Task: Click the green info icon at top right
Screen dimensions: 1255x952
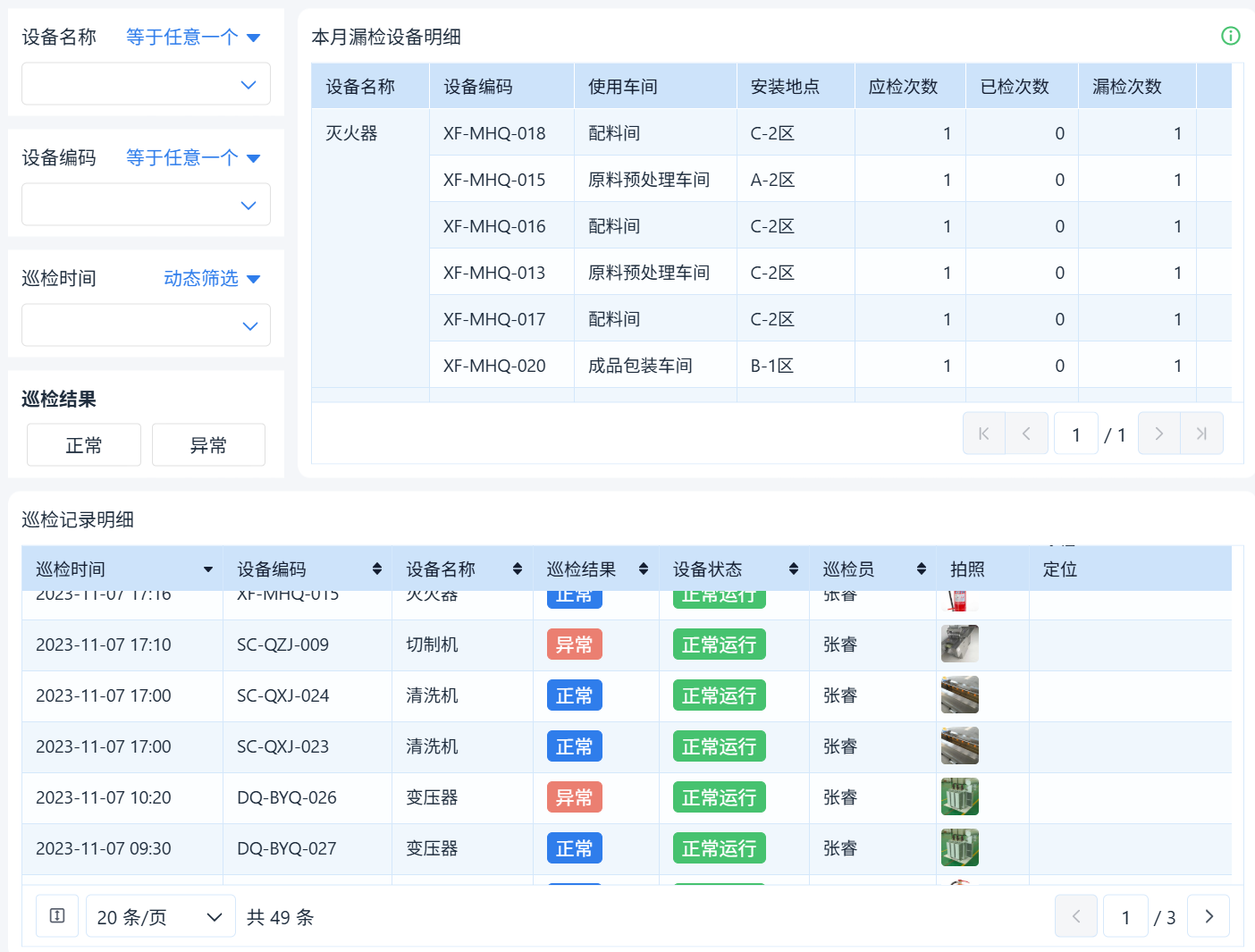Action: 1230,36
